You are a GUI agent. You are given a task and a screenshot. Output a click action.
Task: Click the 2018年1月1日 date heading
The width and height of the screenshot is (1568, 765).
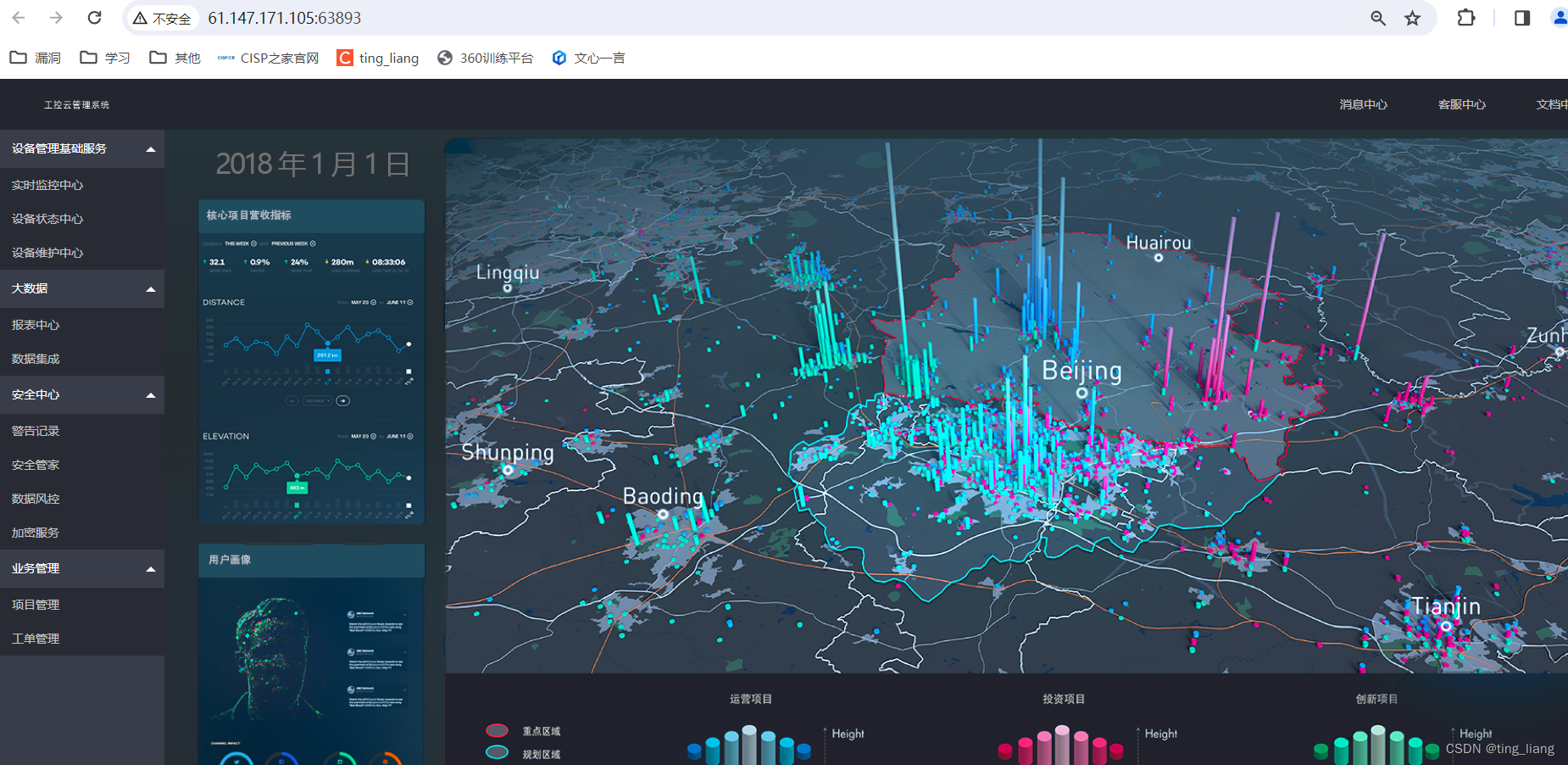click(x=313, y=164)
